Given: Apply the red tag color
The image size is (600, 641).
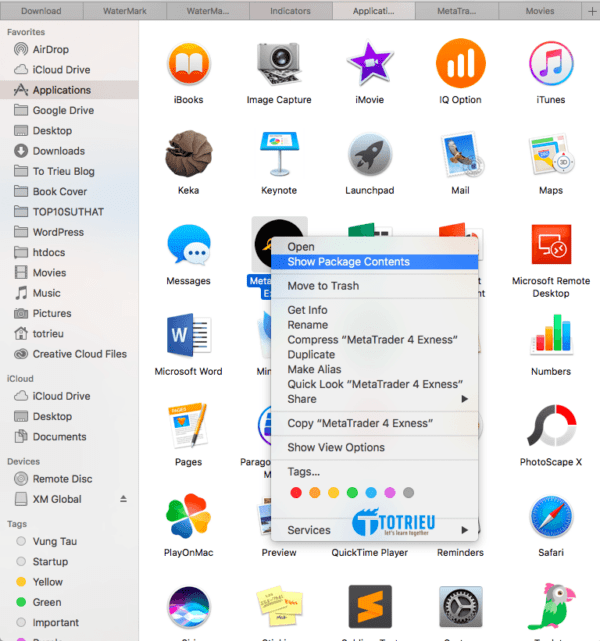Looking at the screenshot, I should (296, 493).
